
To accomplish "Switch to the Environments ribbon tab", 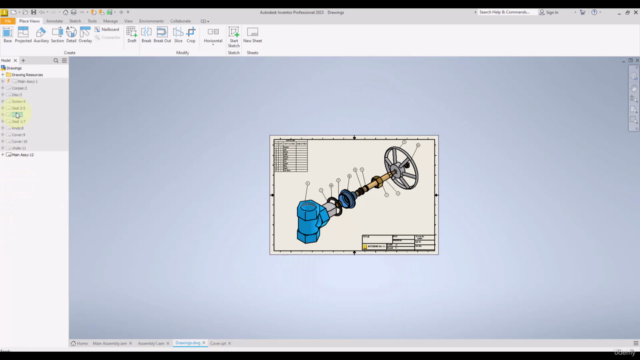I will coord(151,21).
